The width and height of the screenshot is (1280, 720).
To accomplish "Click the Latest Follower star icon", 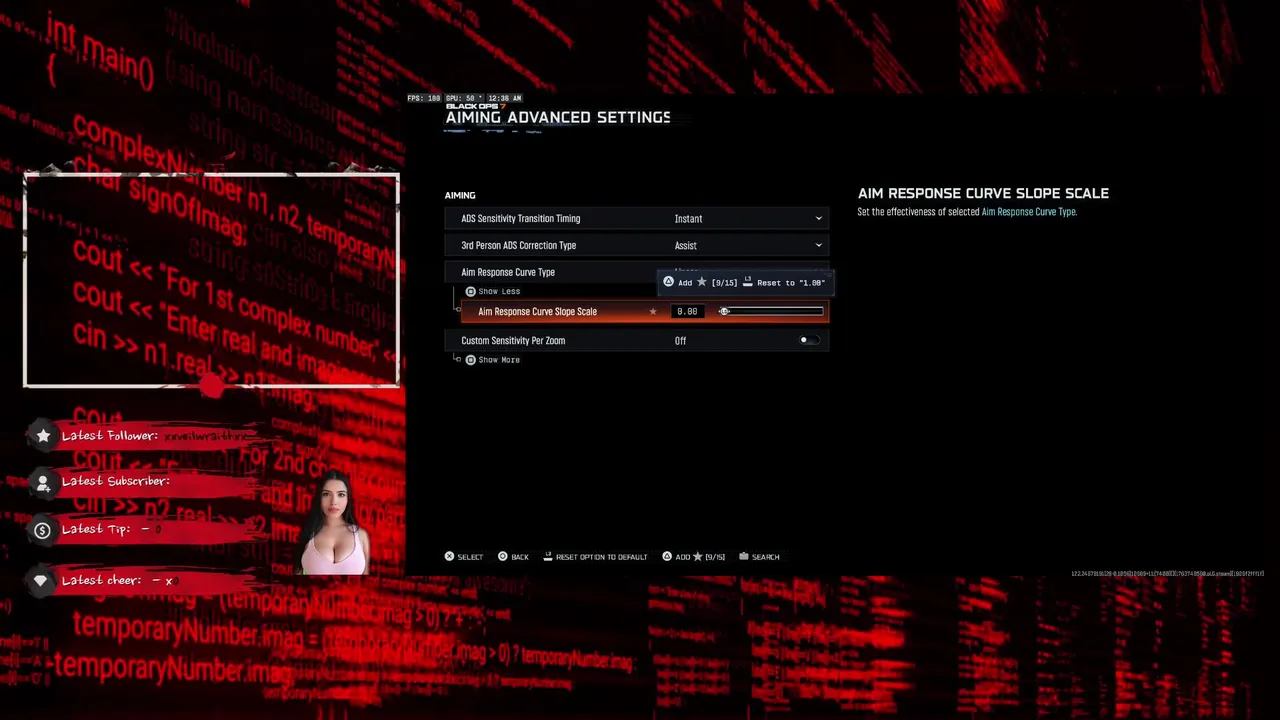I will click(43, 435).
